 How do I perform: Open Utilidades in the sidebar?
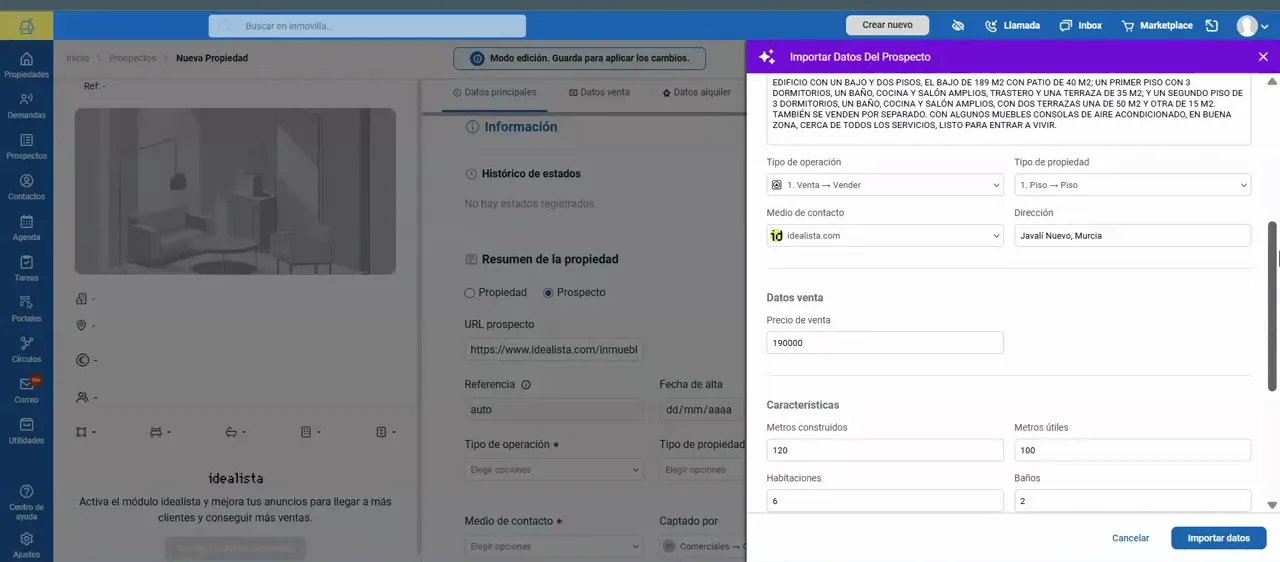pos(26,431)
